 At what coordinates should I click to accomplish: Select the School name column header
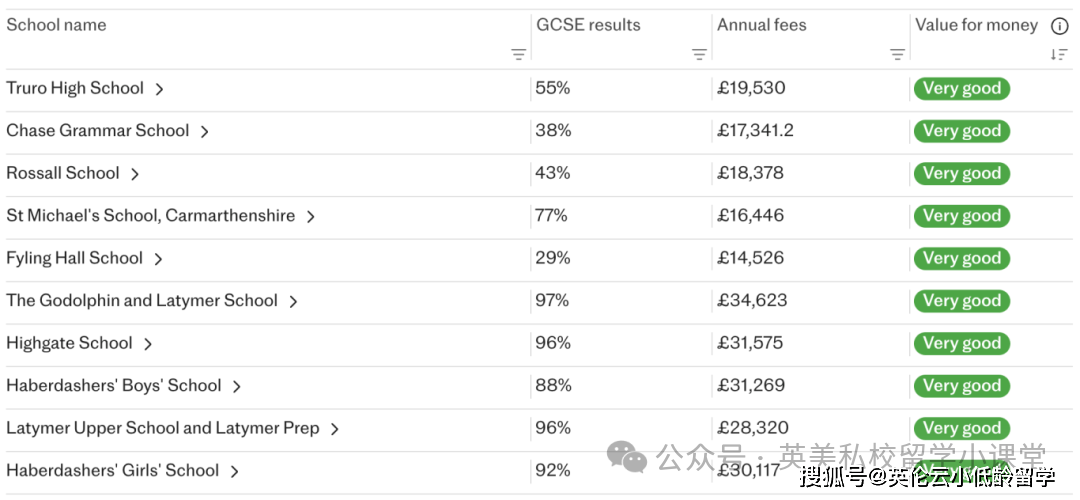click(56, 25)
